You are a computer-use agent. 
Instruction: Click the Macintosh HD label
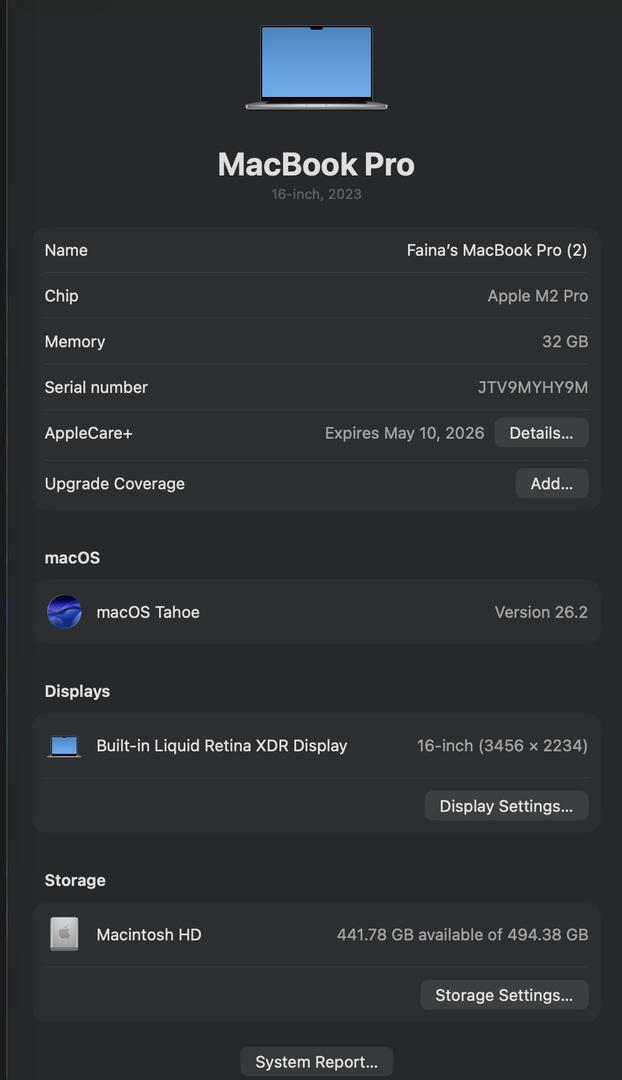click(149, 935)
